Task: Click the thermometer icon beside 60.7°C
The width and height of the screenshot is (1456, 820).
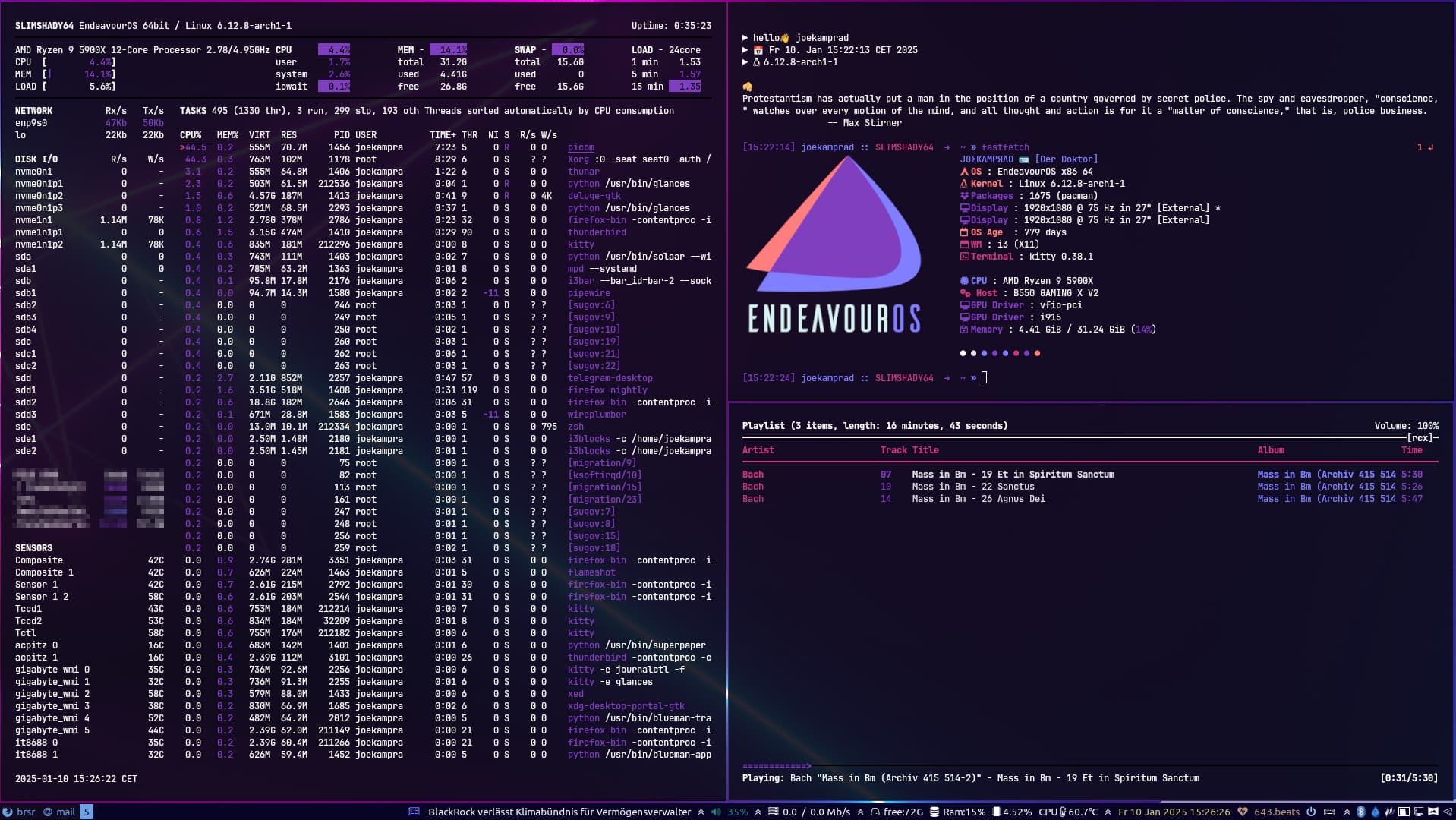Action: coord(1063,812)
